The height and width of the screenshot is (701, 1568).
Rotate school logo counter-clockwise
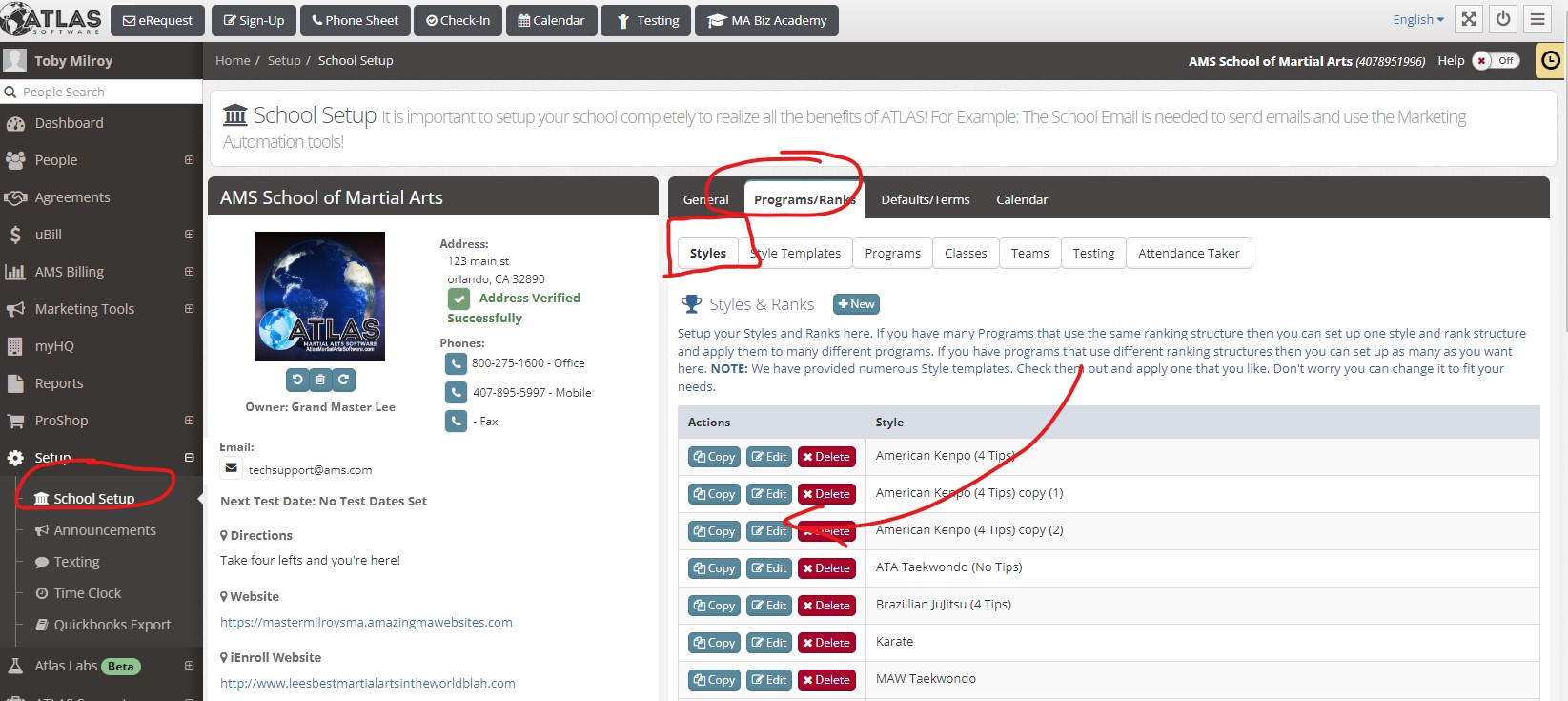point(297,380)
